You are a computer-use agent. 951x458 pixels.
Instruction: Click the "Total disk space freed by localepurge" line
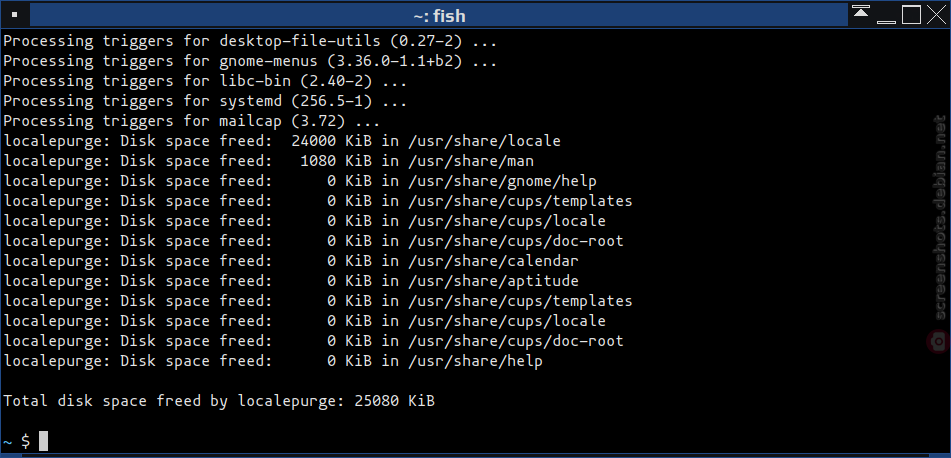point(219,401)
